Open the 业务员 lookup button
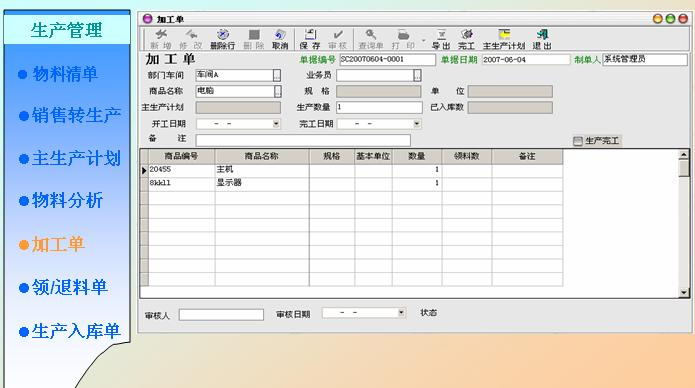 point(417,75)
